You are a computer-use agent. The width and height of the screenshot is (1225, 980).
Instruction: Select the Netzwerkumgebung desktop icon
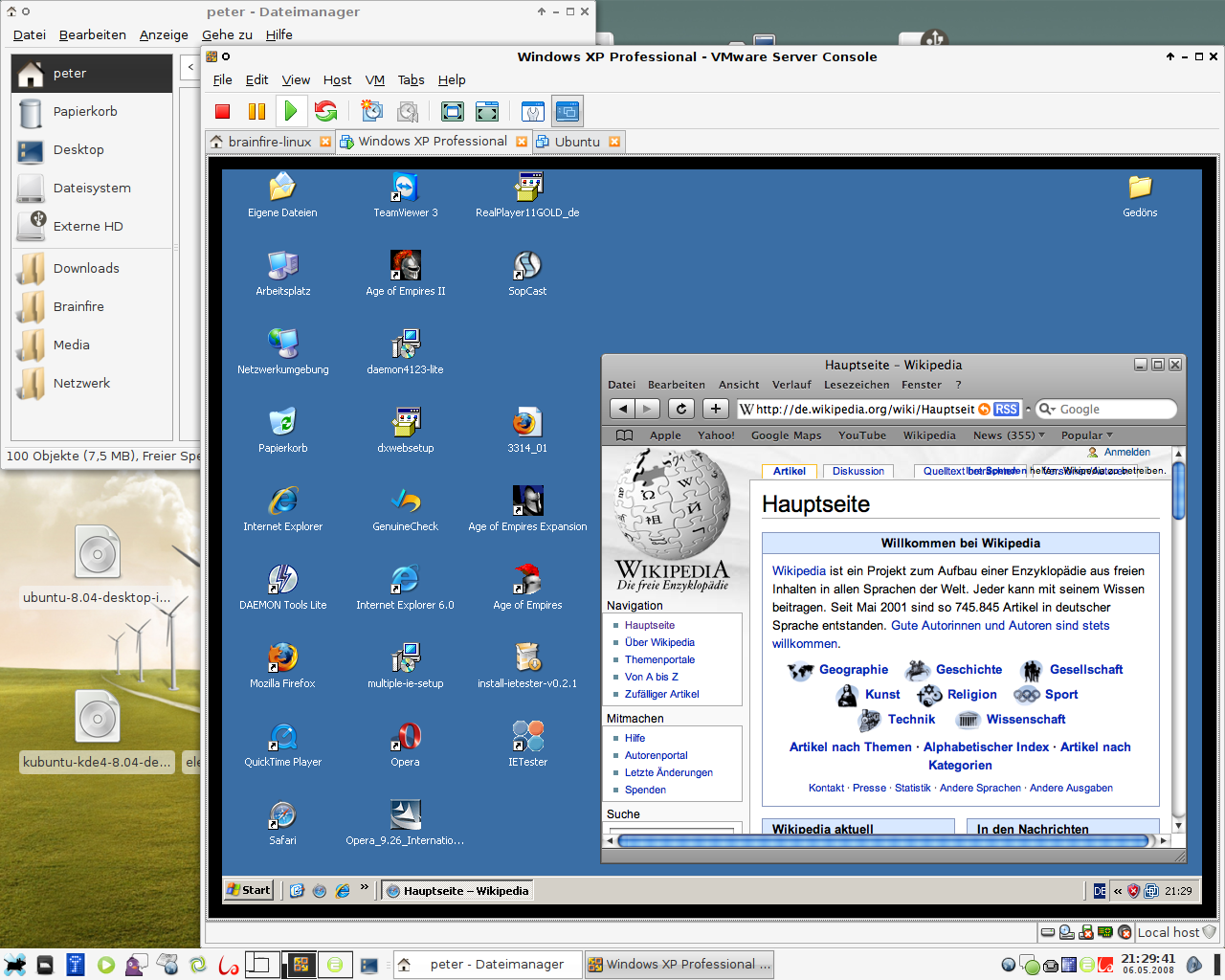(x=283, y=352)
